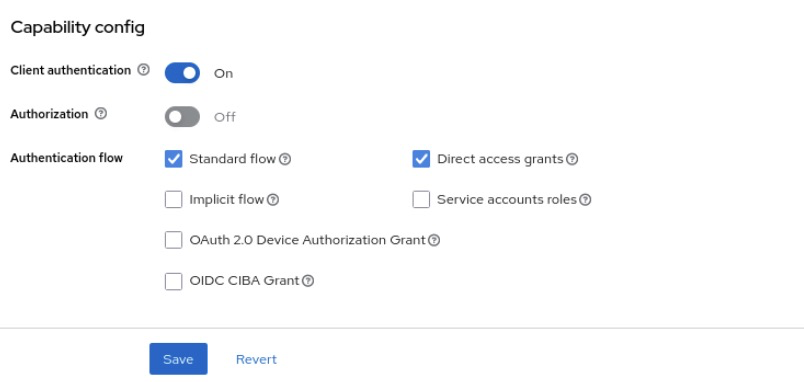Check the OIDC CIBA Grant checkbox
The image size is (804, 382).
point(173,281)
